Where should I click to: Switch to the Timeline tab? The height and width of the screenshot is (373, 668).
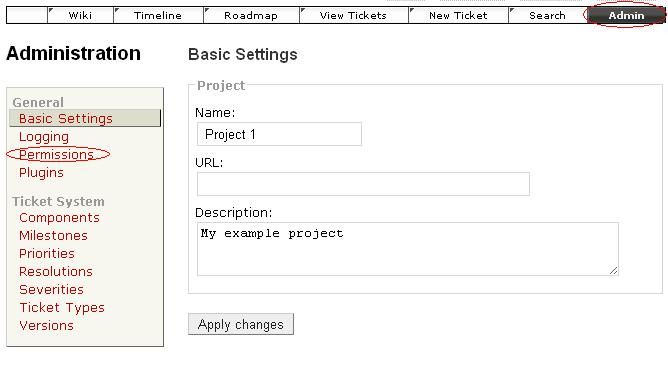tap(158, 15)
